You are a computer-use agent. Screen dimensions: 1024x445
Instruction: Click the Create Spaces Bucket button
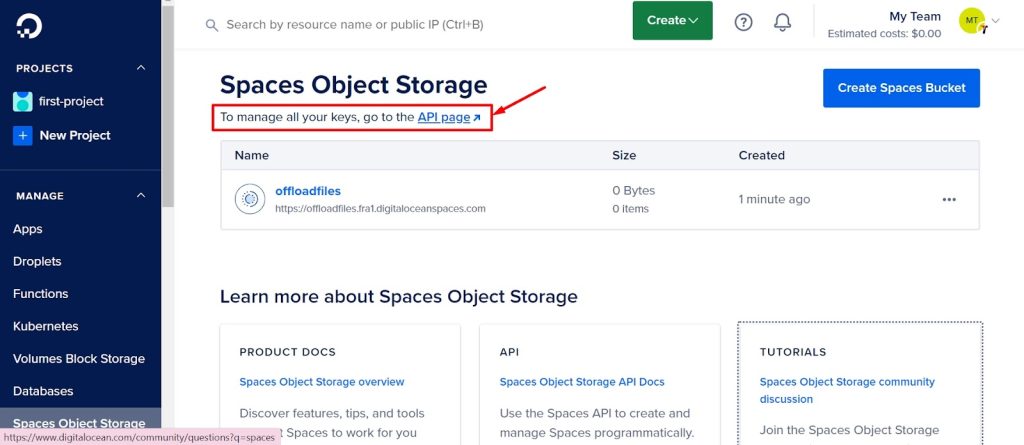tap(901, 88)
